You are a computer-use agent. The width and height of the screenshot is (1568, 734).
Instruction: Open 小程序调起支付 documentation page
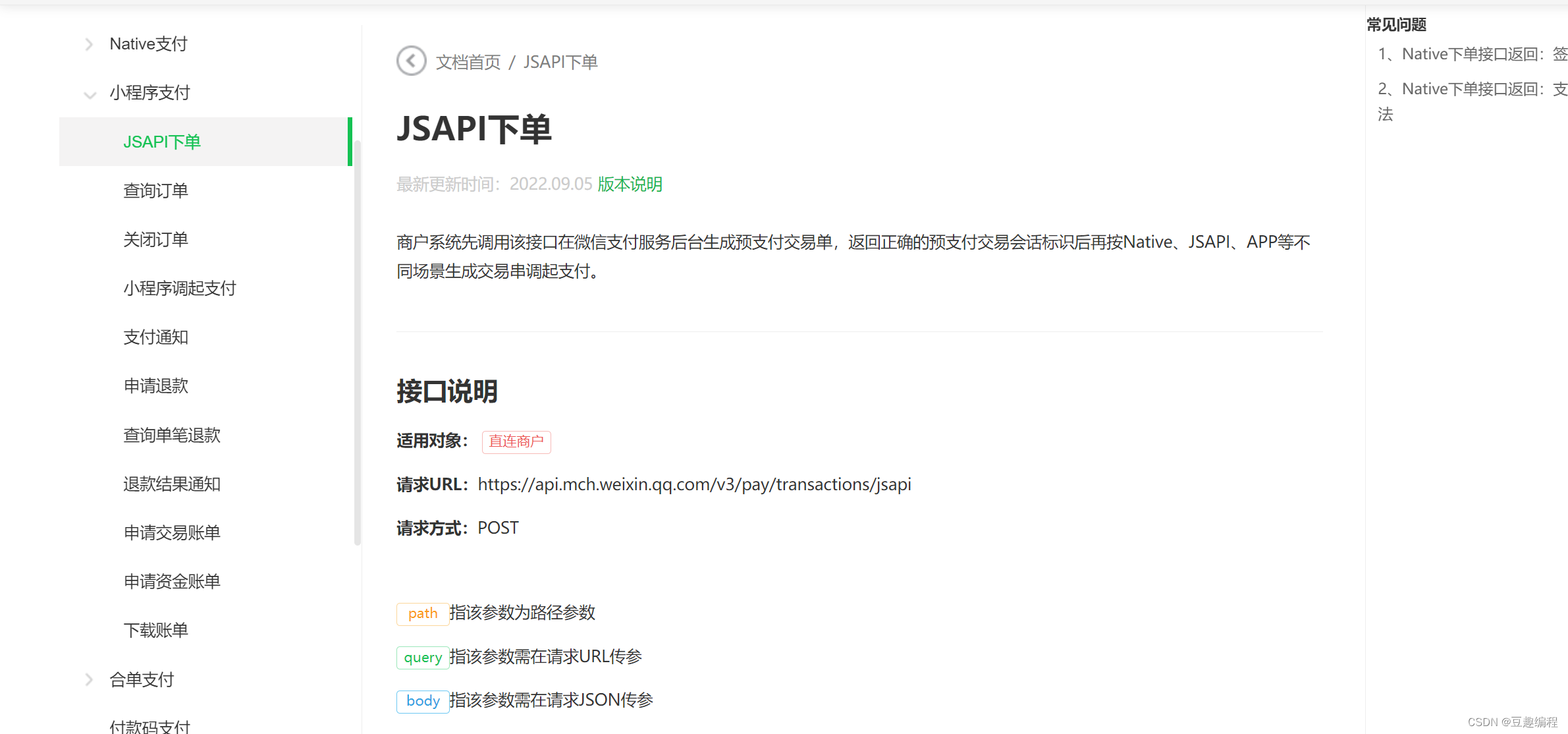point(179,288)
